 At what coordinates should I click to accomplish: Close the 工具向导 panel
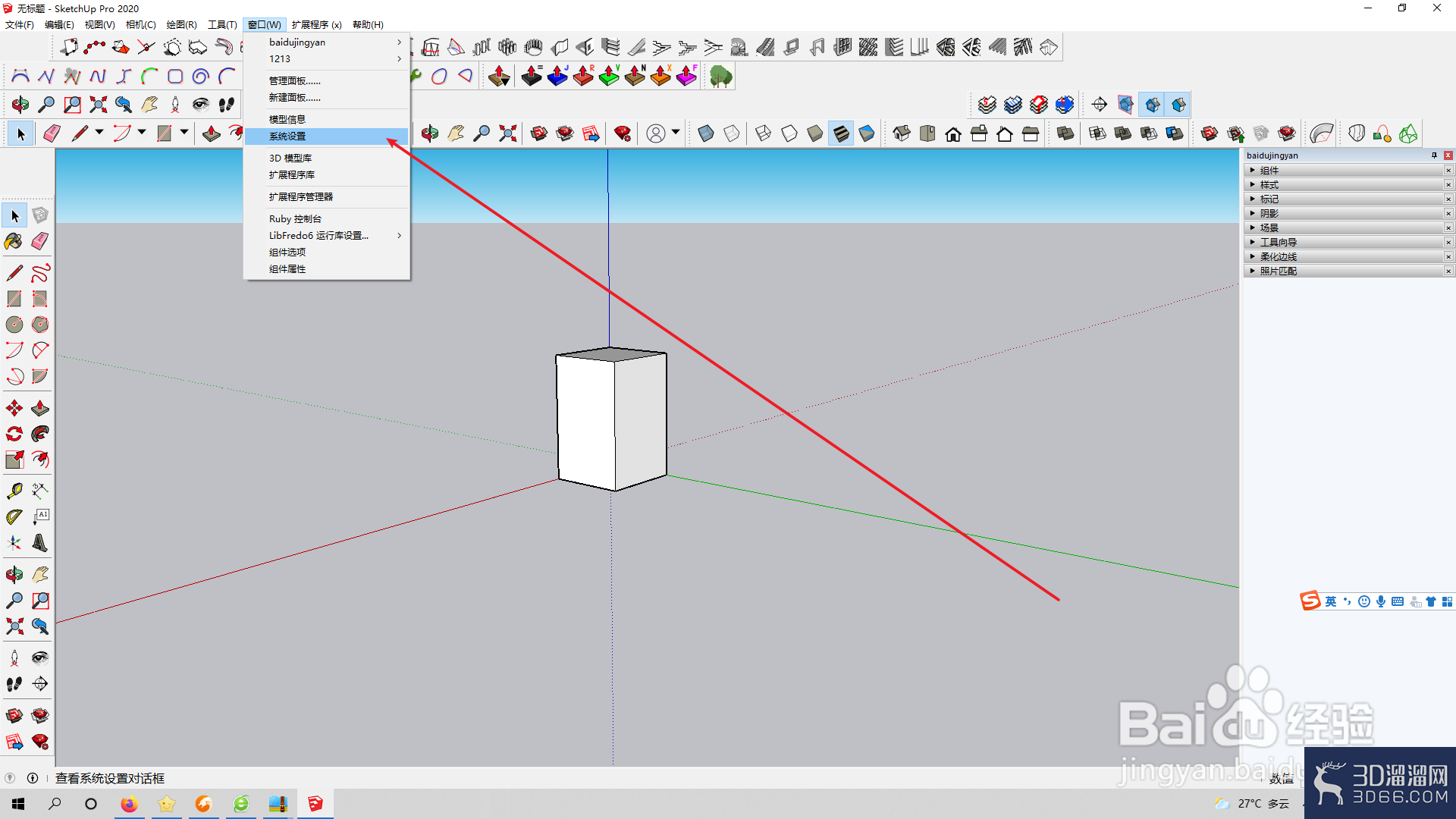pos(1448,243)
